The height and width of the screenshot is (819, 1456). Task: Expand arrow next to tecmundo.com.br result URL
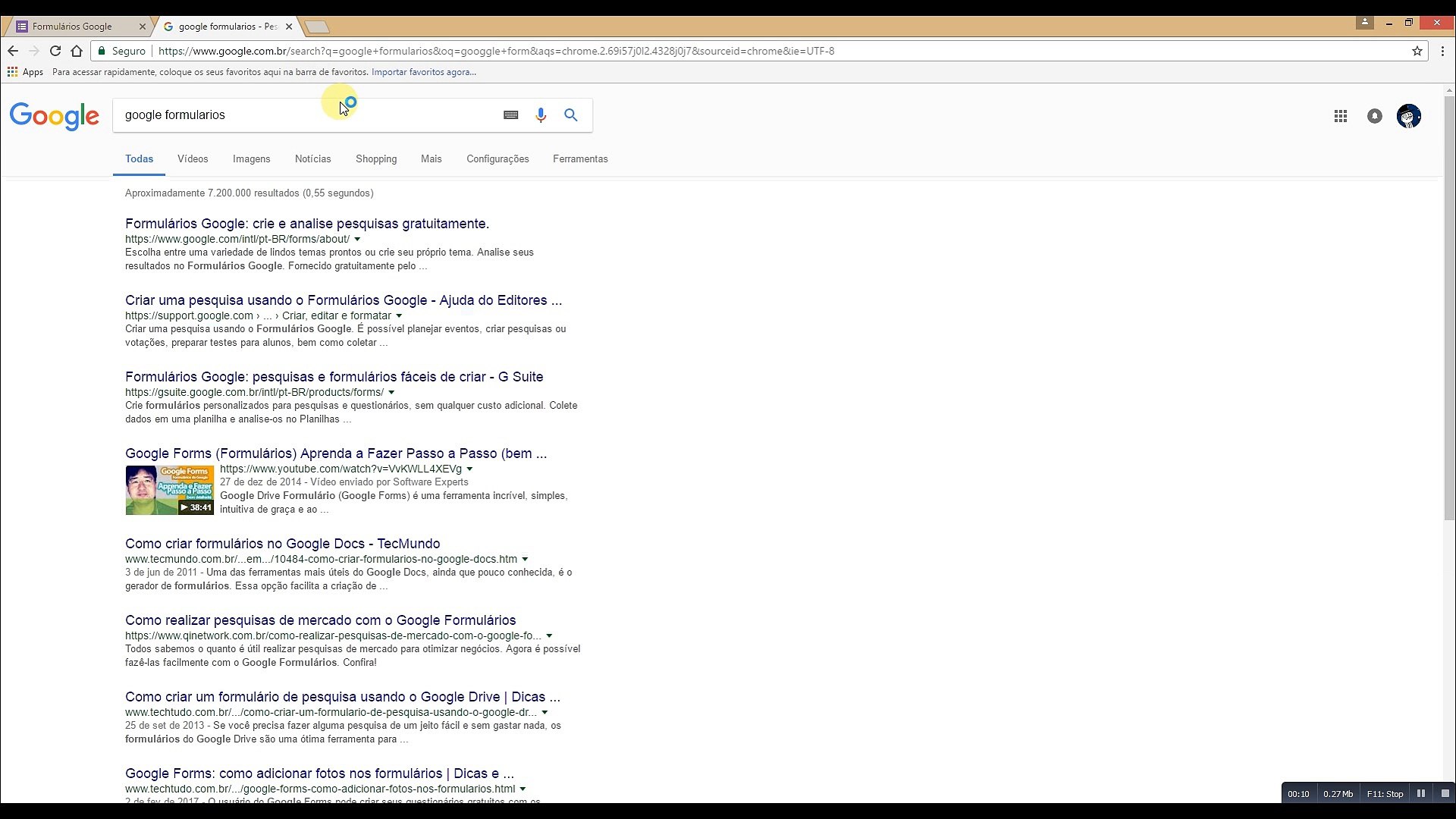(x=525, y=560)
